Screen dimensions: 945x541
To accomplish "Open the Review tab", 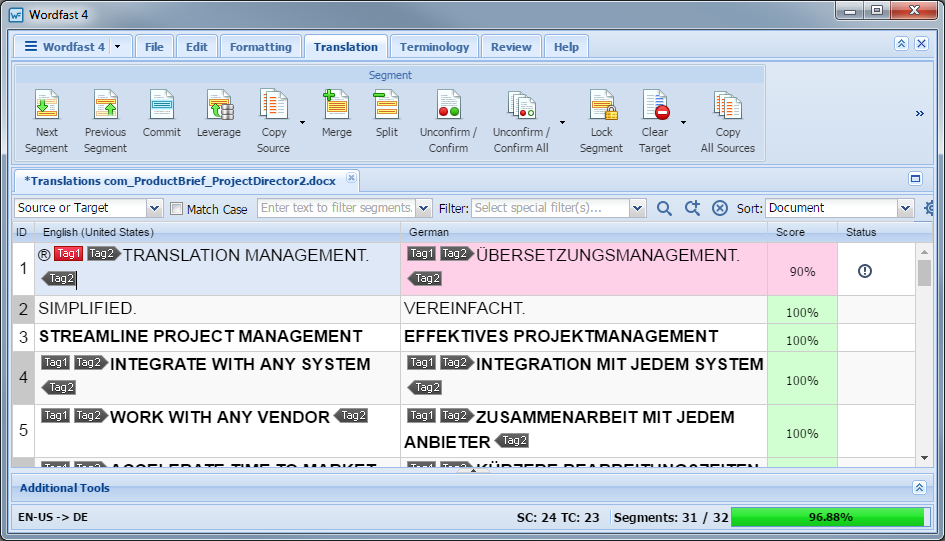I will pos(511,46).
